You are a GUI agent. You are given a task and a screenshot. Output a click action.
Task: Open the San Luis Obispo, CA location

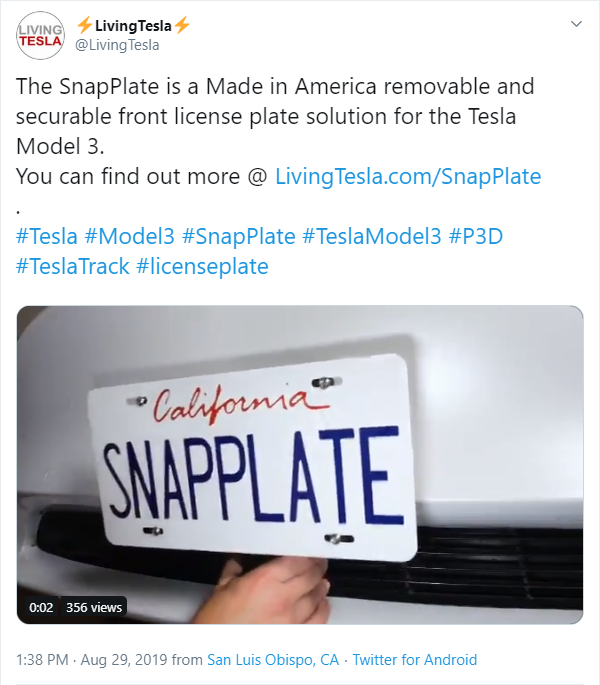273,660
